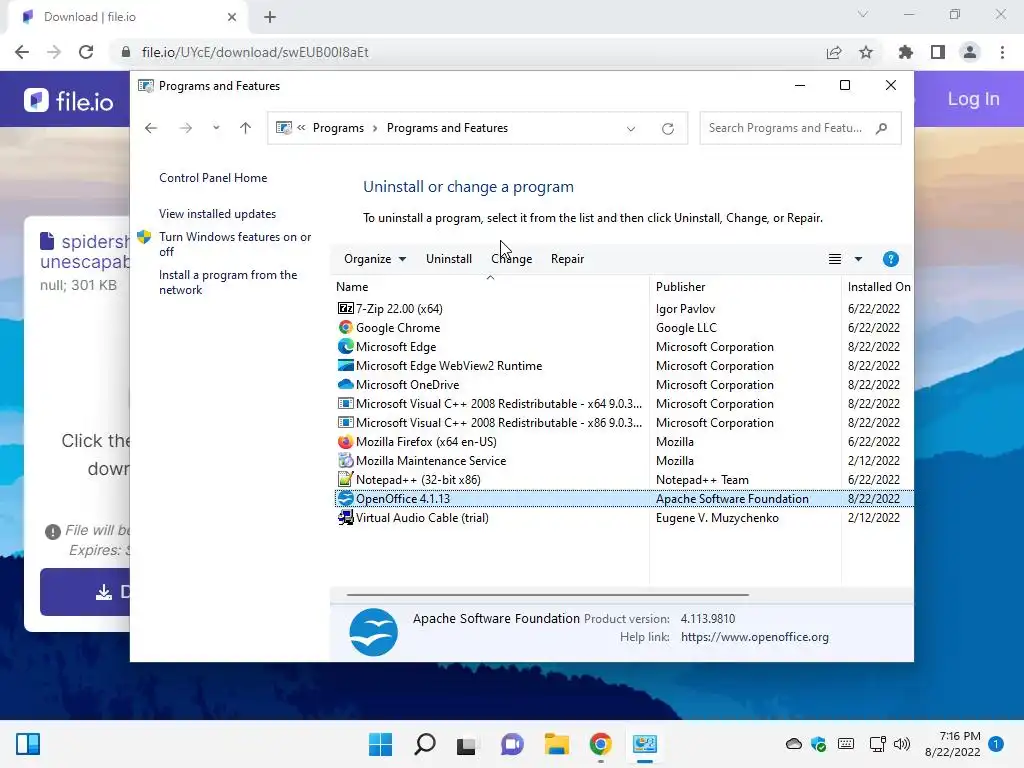Open View installed updates link
Image resolution: width=1024 pixels, height=768 pixels.
[217, 214]
